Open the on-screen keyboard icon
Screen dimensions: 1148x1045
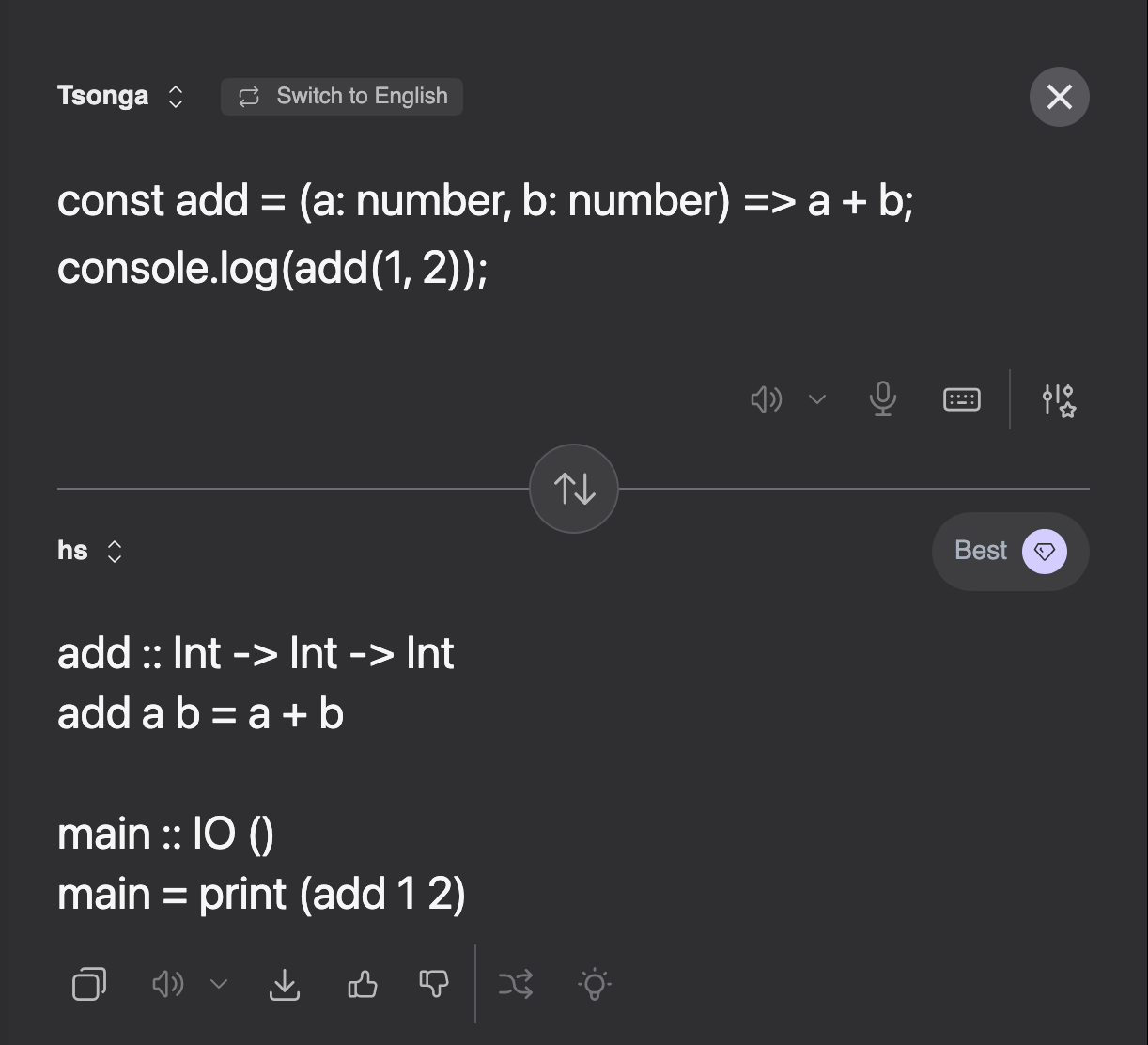pyautogui.click(x=961, y=399)
